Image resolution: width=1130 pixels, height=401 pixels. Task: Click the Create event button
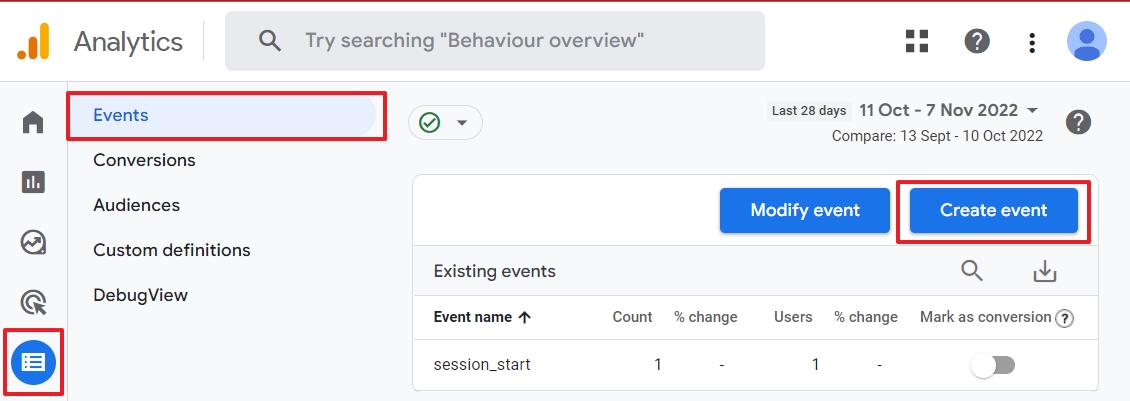pos(993,211)
